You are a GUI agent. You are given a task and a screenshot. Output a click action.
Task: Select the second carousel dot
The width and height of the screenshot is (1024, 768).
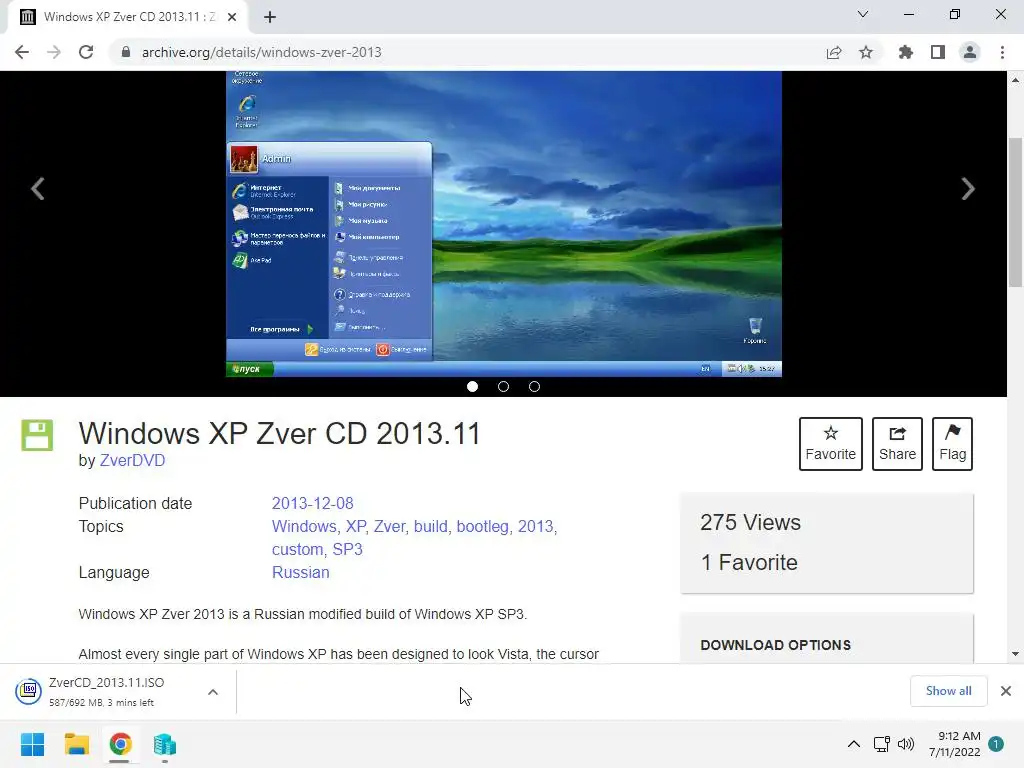[x=504, y=387]
